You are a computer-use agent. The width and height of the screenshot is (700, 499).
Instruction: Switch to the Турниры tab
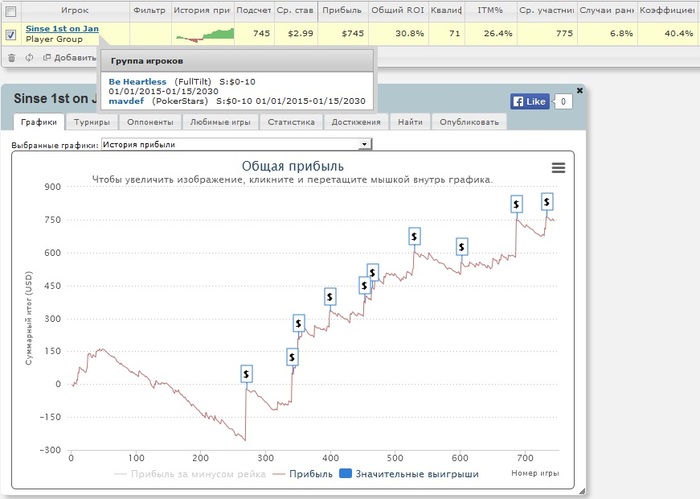92,122
